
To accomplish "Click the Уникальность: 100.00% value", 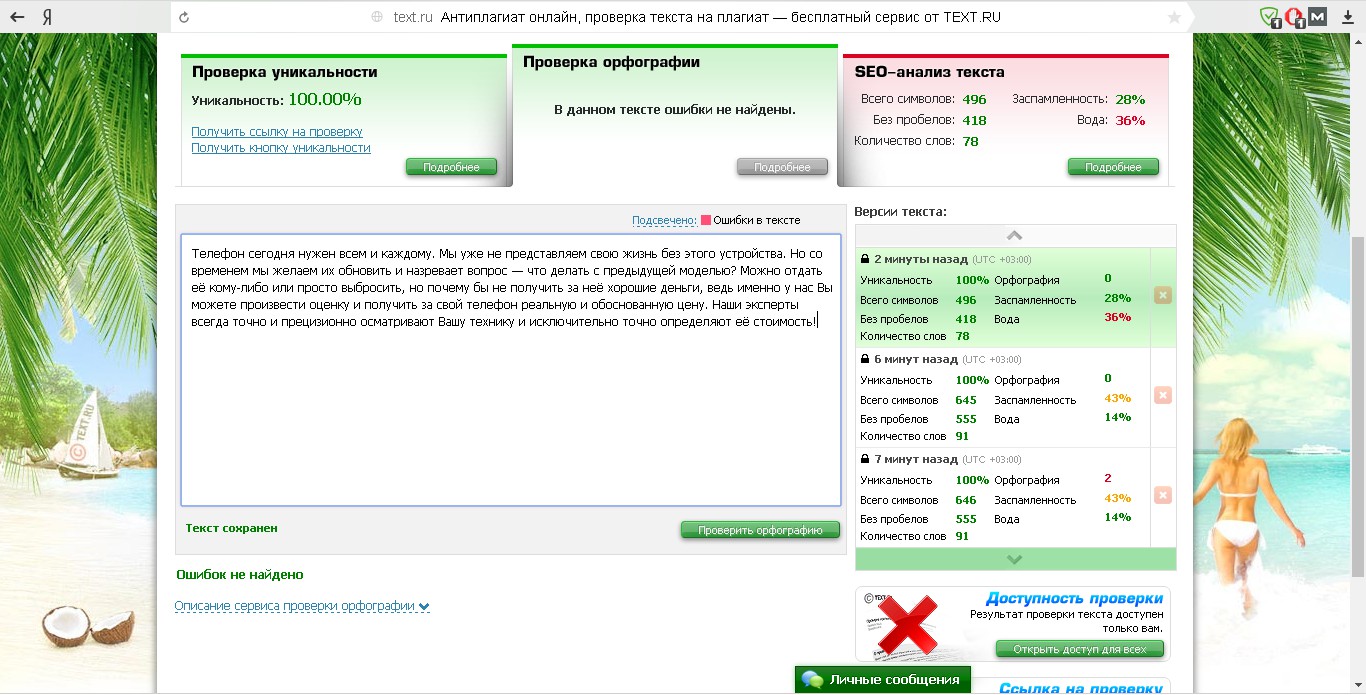I will [325, 99].
